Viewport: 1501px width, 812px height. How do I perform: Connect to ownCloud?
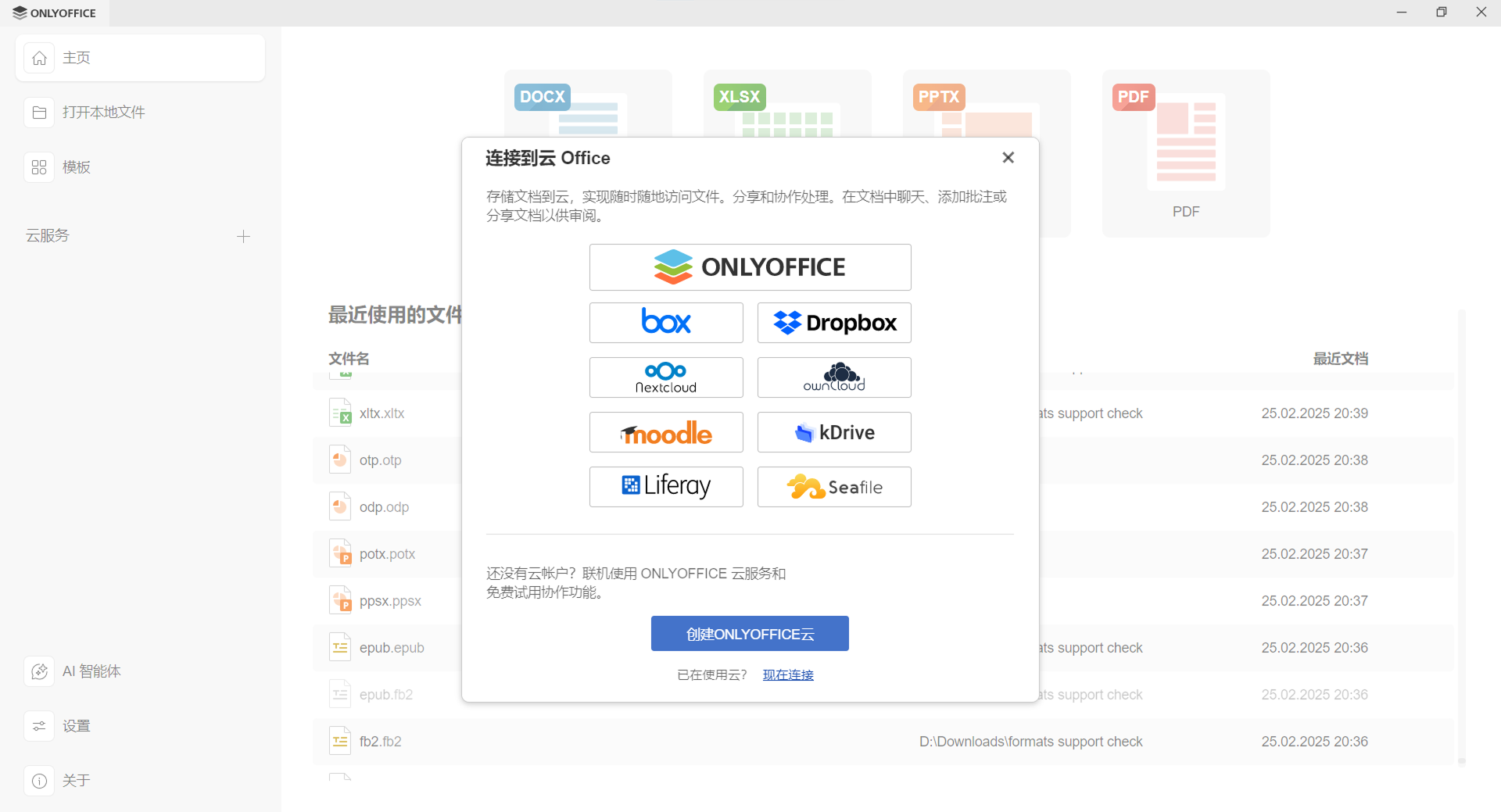click(833, 377)
